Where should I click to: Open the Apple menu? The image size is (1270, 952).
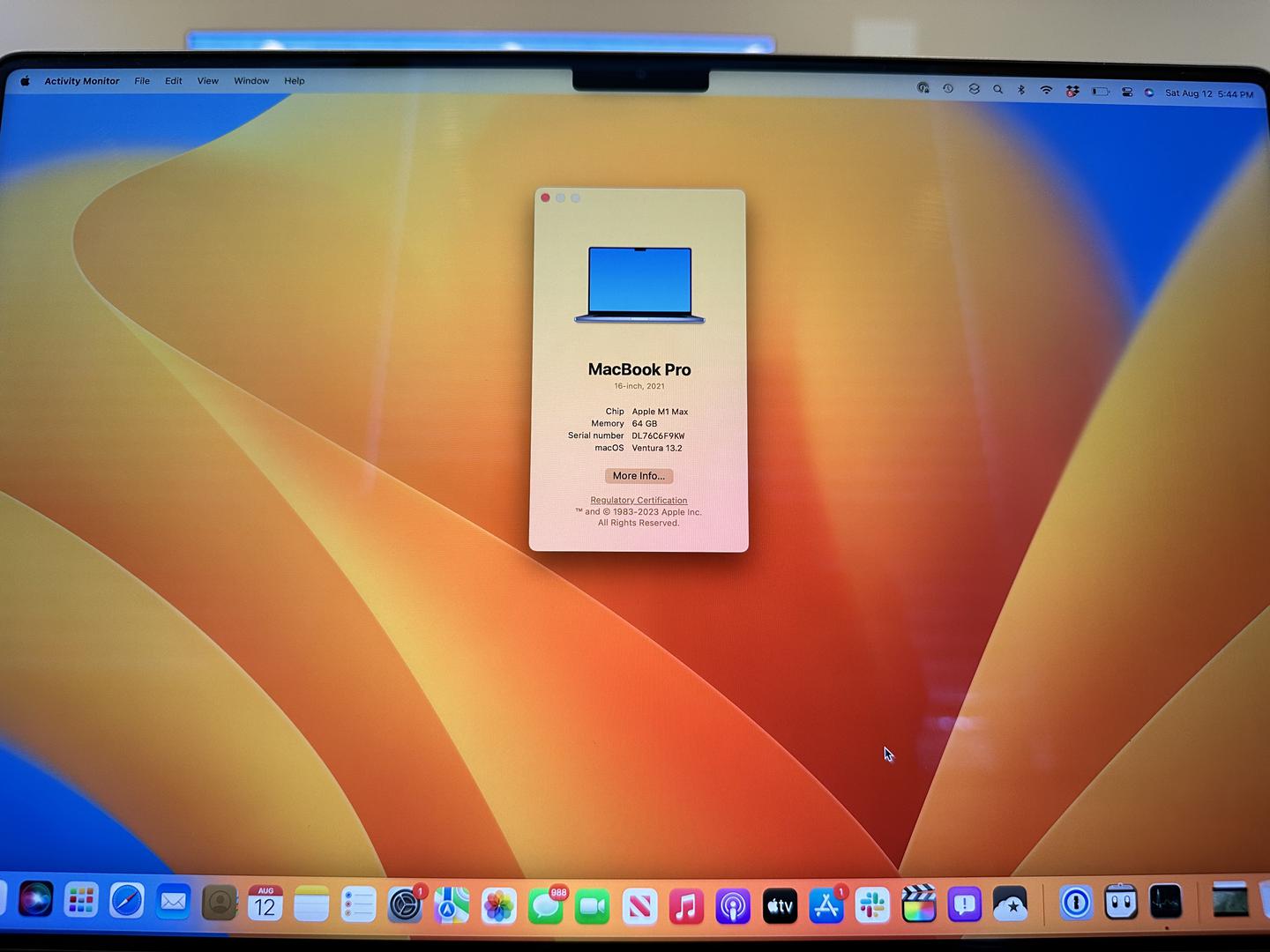click(x=26, y=81)
